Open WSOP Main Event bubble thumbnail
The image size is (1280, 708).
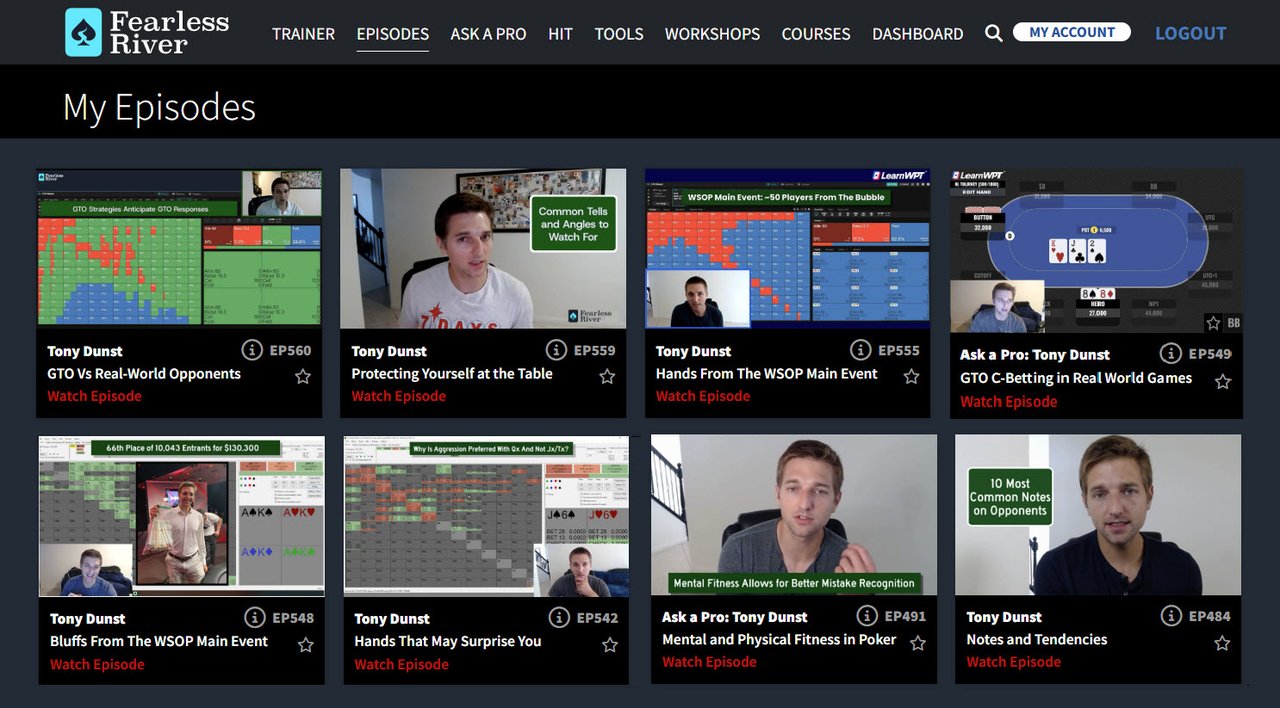point(788,248)
